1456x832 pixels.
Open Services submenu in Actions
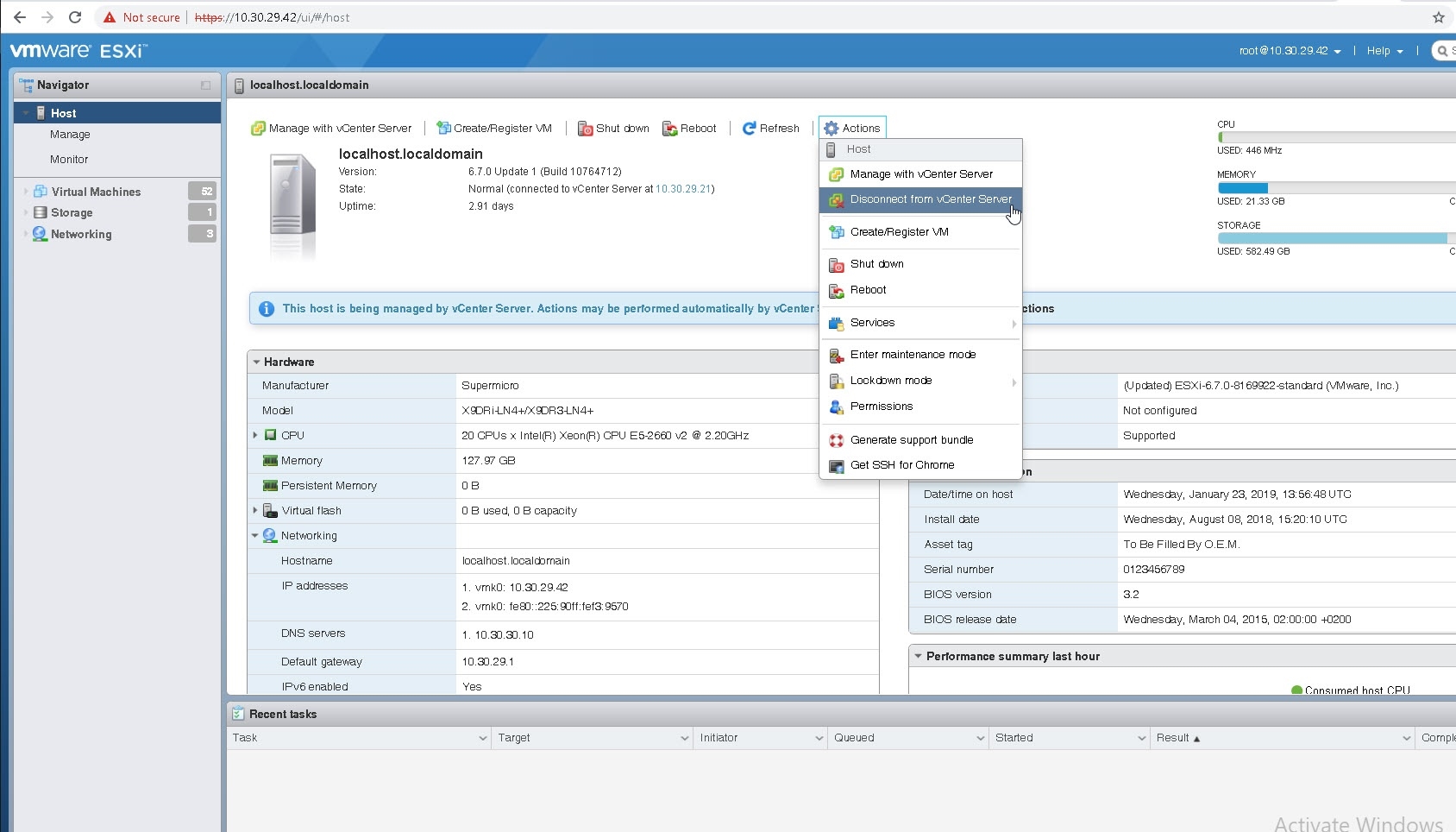tap(872, 323)
